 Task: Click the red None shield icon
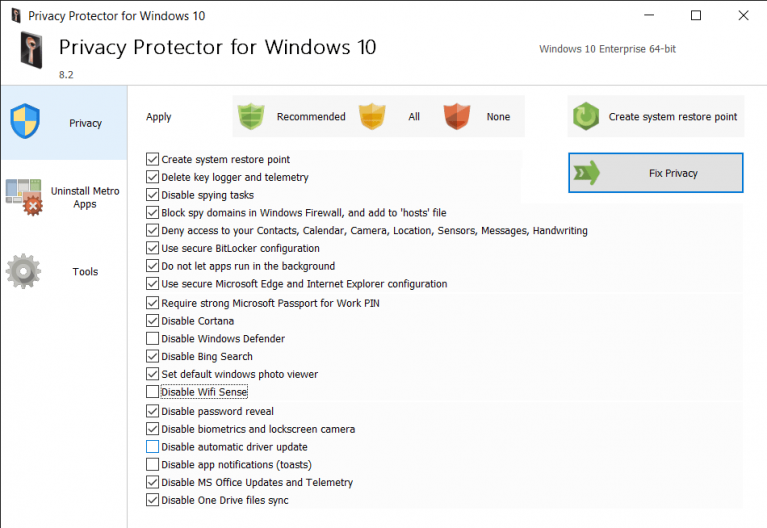click(x=456, y=116)
